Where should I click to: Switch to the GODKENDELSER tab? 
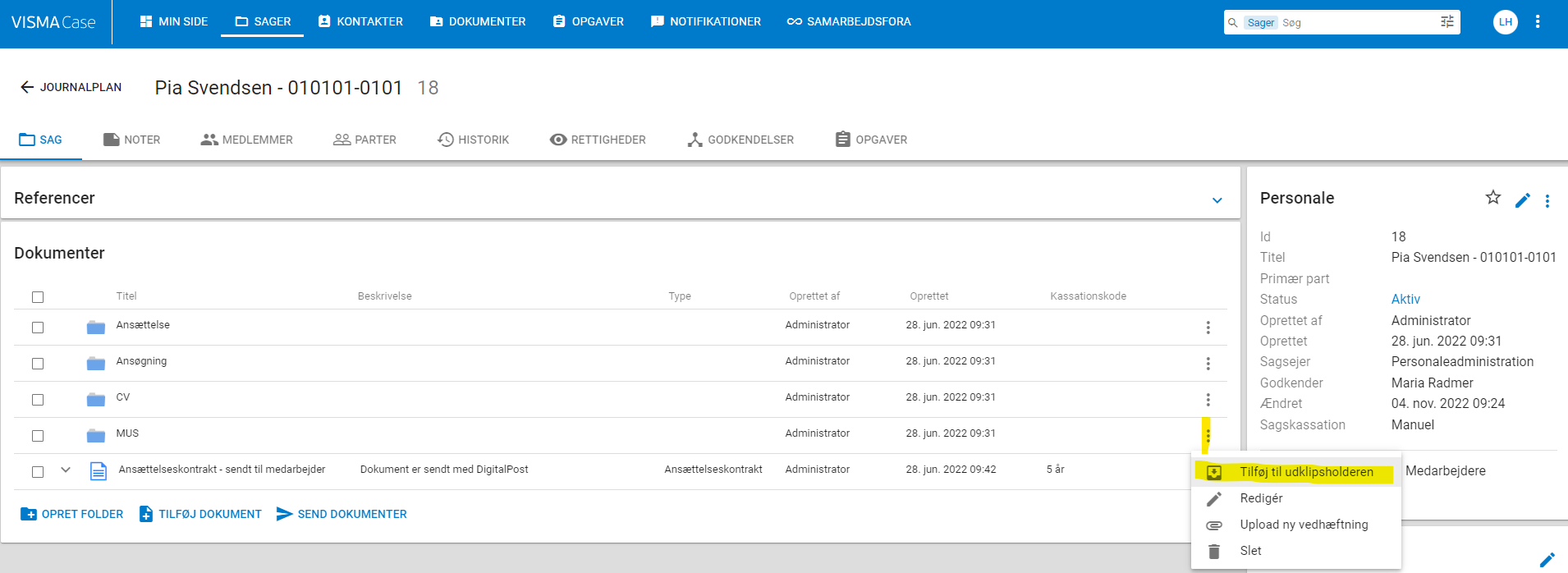740,140
